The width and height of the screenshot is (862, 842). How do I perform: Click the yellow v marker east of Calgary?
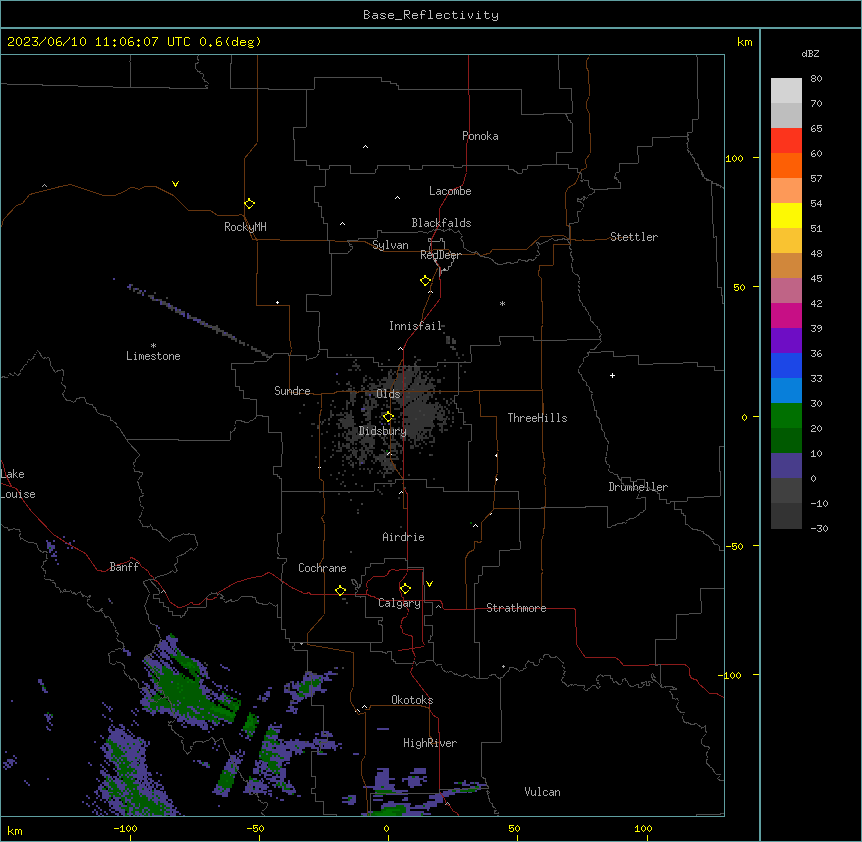429,584
